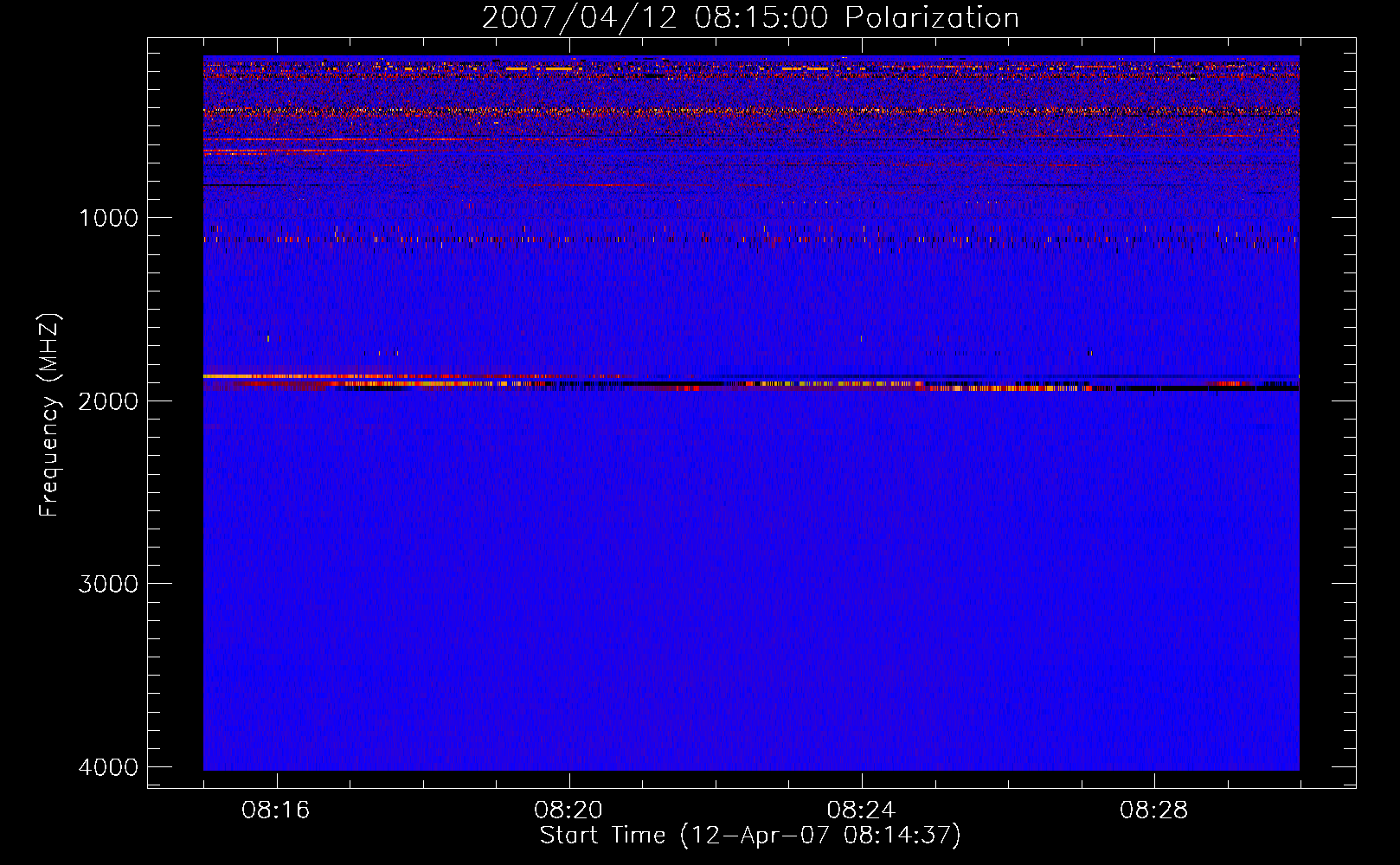1400x865 pixels.
Task: Click the 'Start Time (12-Apr-07 08:14:37)' axis label
Action: [x=750, y=836]
